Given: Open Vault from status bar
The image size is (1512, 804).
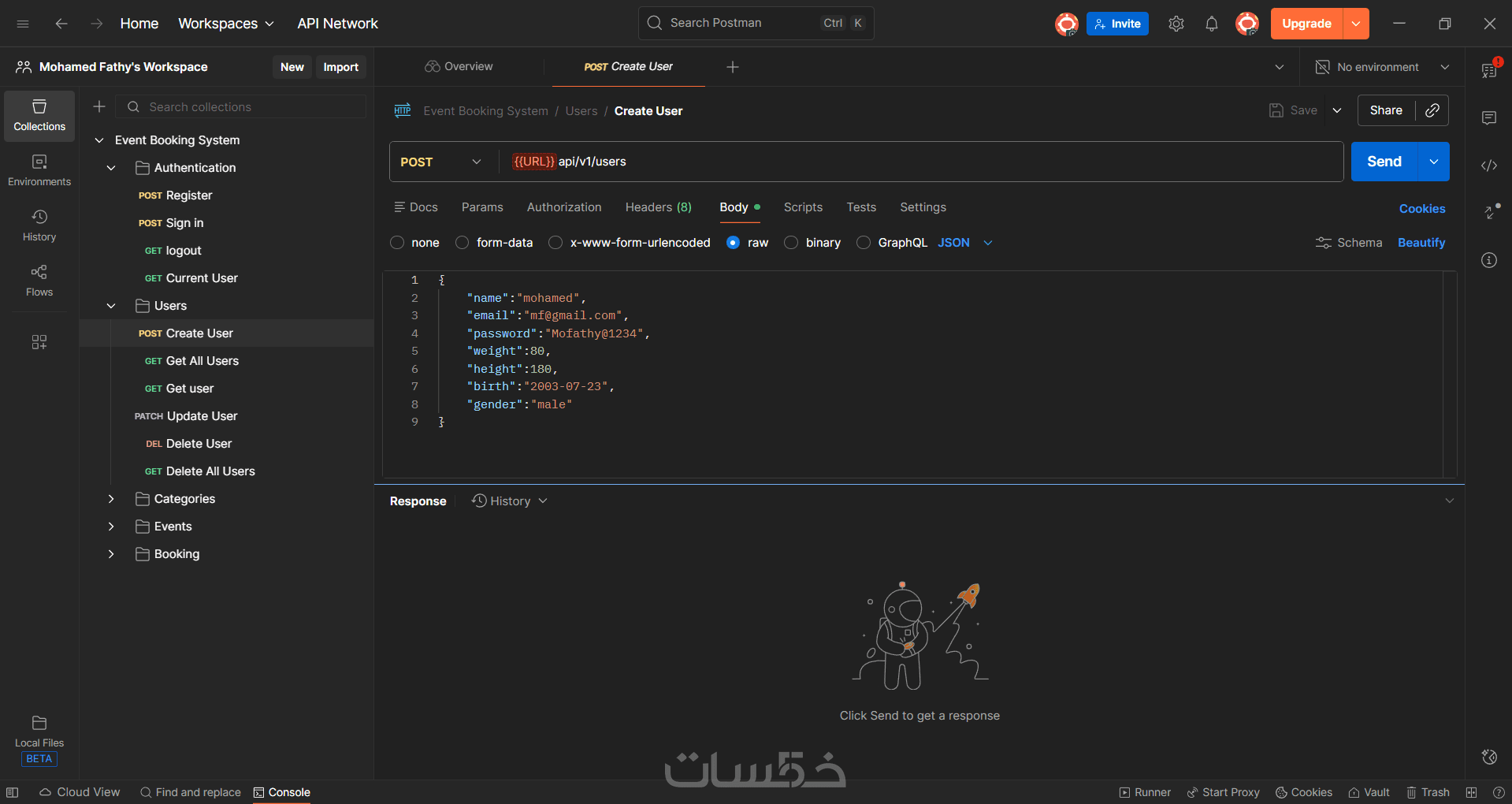Looking at the screenshot, I should (x=1369, y=792).
